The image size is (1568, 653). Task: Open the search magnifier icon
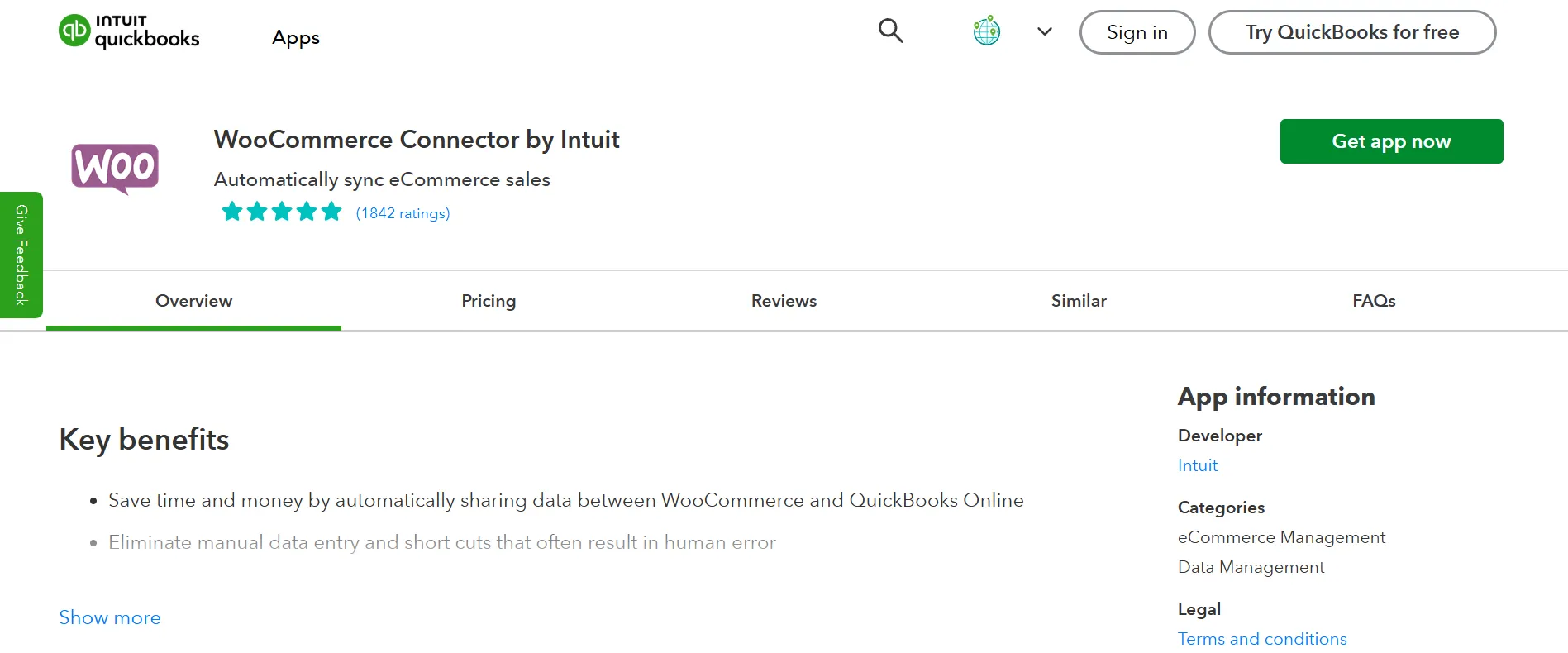coord(890,31)
